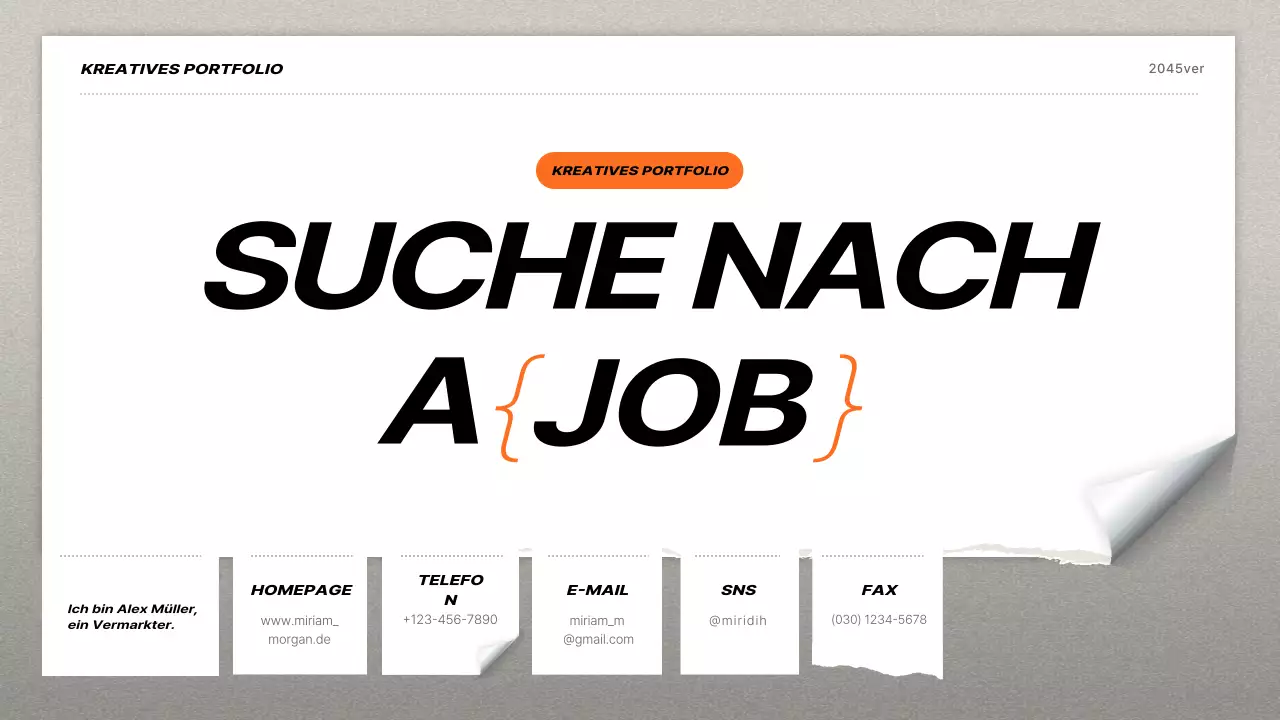Image resolution: width=1280 pixels, height=720 pixels.
Task: Click the word NACH in the headline
Action: (900, 265)
